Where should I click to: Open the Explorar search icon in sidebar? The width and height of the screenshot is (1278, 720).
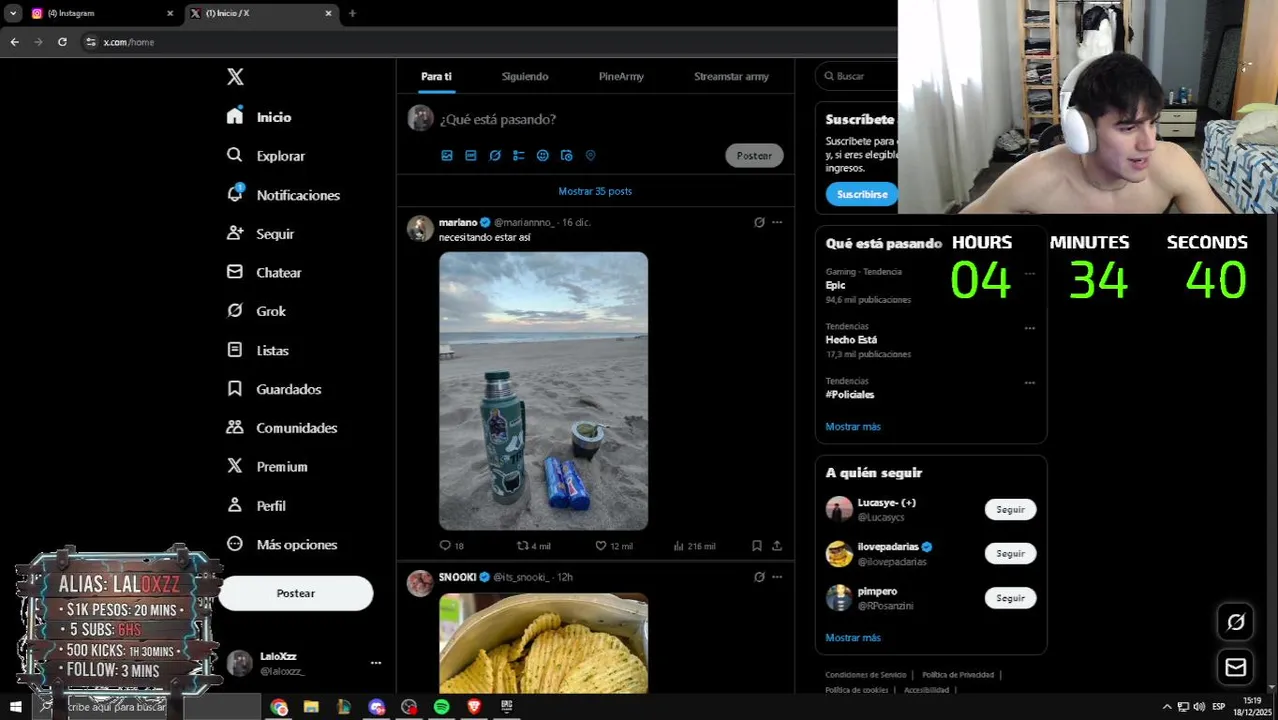click(234, 155)
